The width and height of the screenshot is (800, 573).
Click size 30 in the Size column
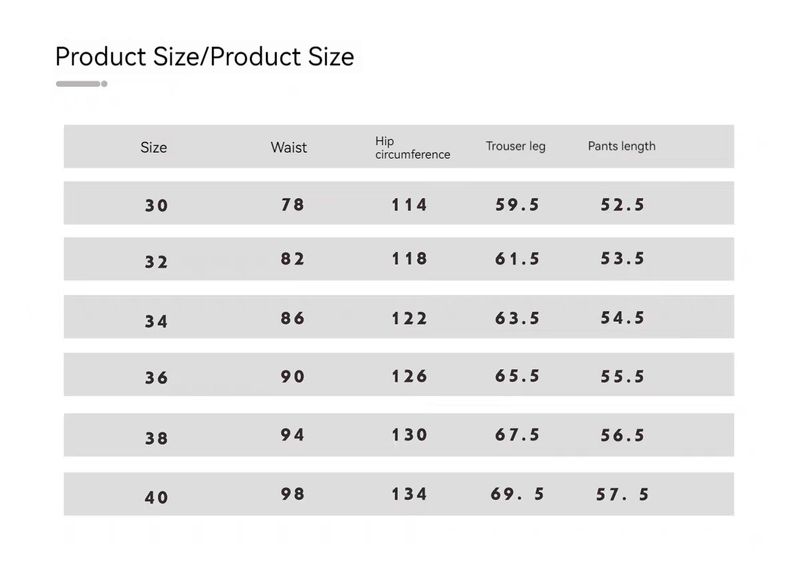[x=157, y=205]
